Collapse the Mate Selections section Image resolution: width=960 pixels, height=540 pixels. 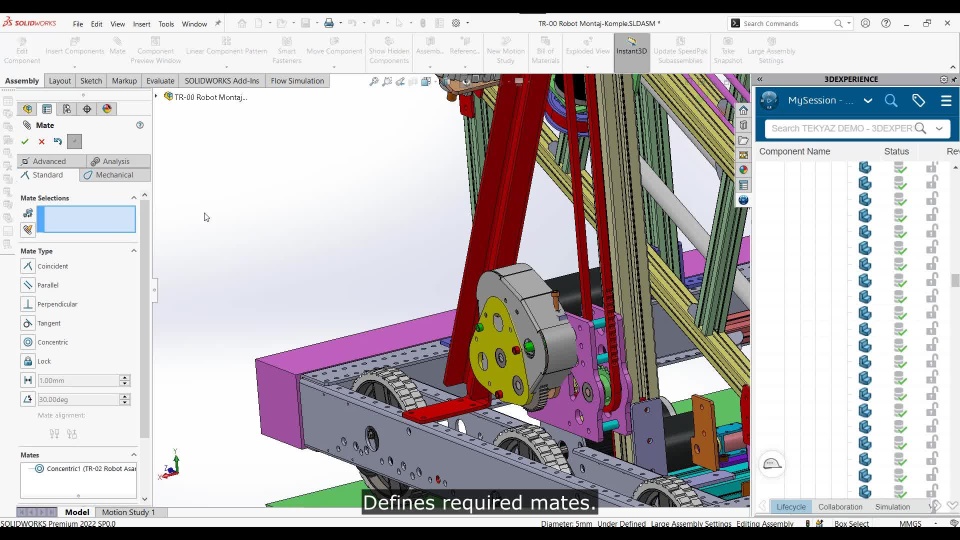click(133, 198)
